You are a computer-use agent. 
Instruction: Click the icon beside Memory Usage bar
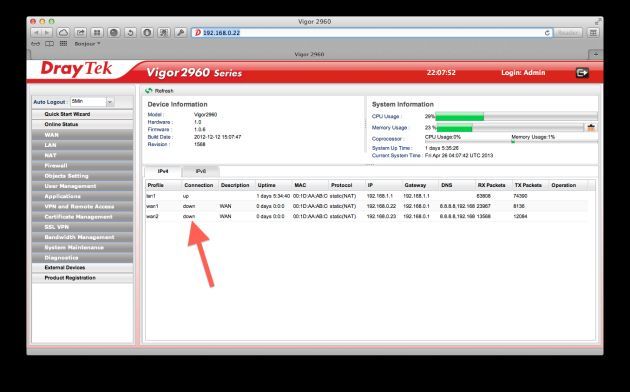[x=591, y=128]
